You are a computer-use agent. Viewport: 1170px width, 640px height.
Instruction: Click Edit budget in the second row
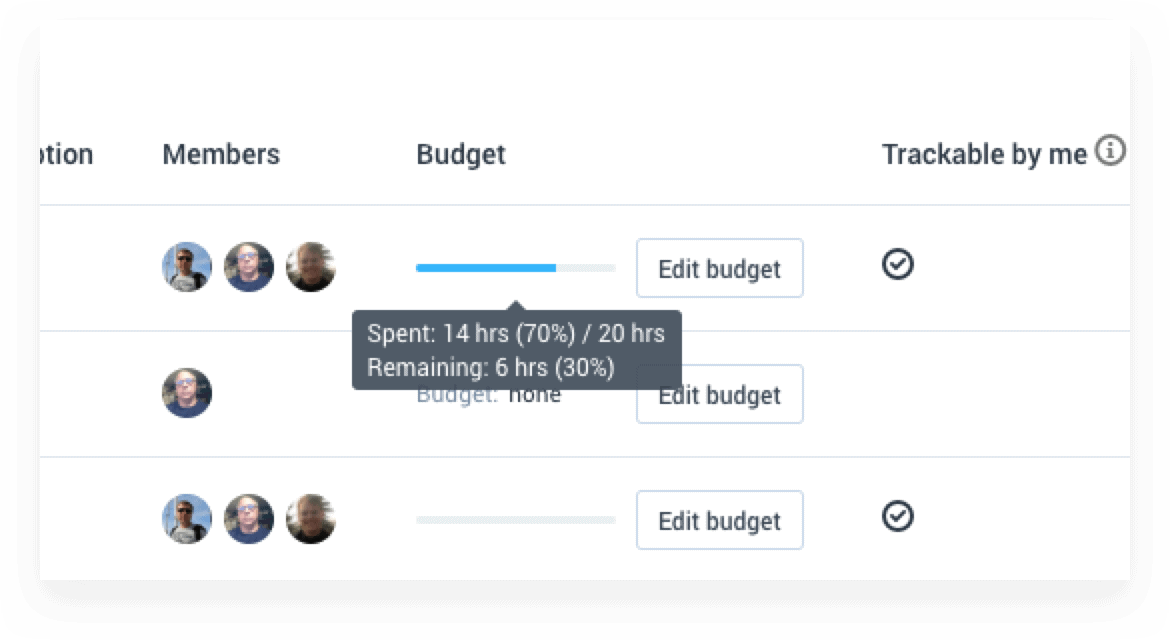(x=719, y=394)
